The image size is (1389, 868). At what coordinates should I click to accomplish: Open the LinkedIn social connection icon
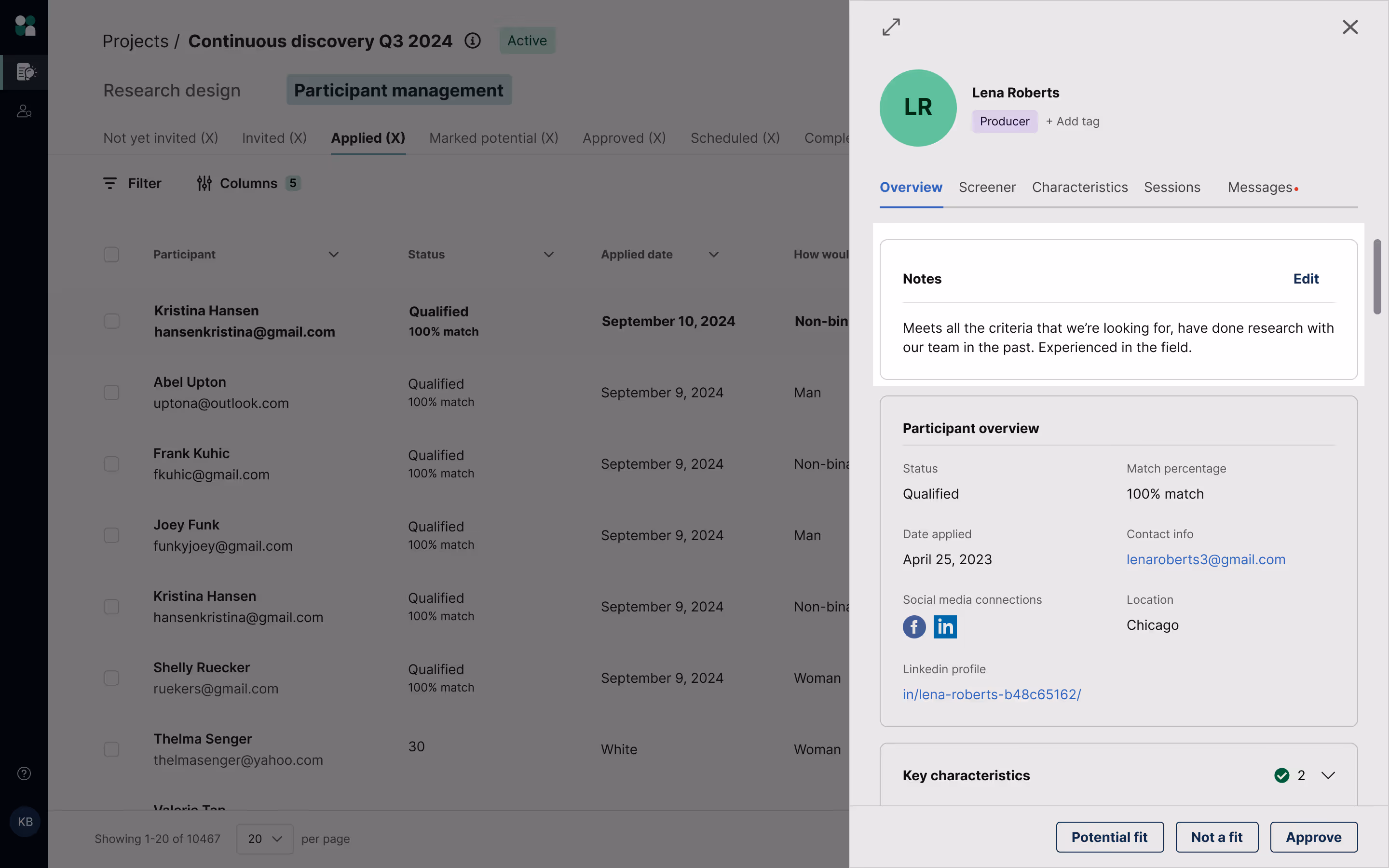pos(945,626)
